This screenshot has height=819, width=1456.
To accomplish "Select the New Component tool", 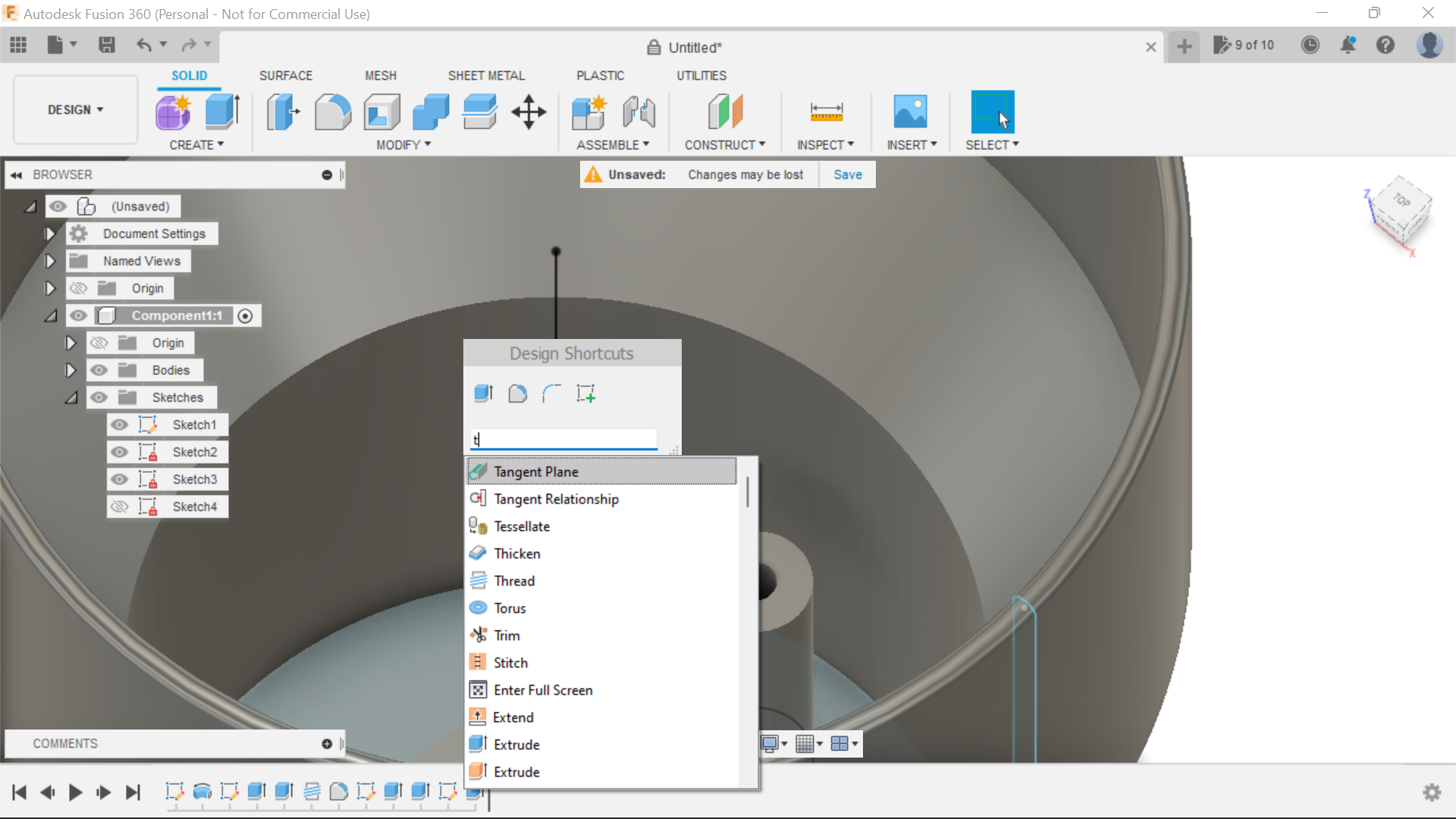I will 174,112.
